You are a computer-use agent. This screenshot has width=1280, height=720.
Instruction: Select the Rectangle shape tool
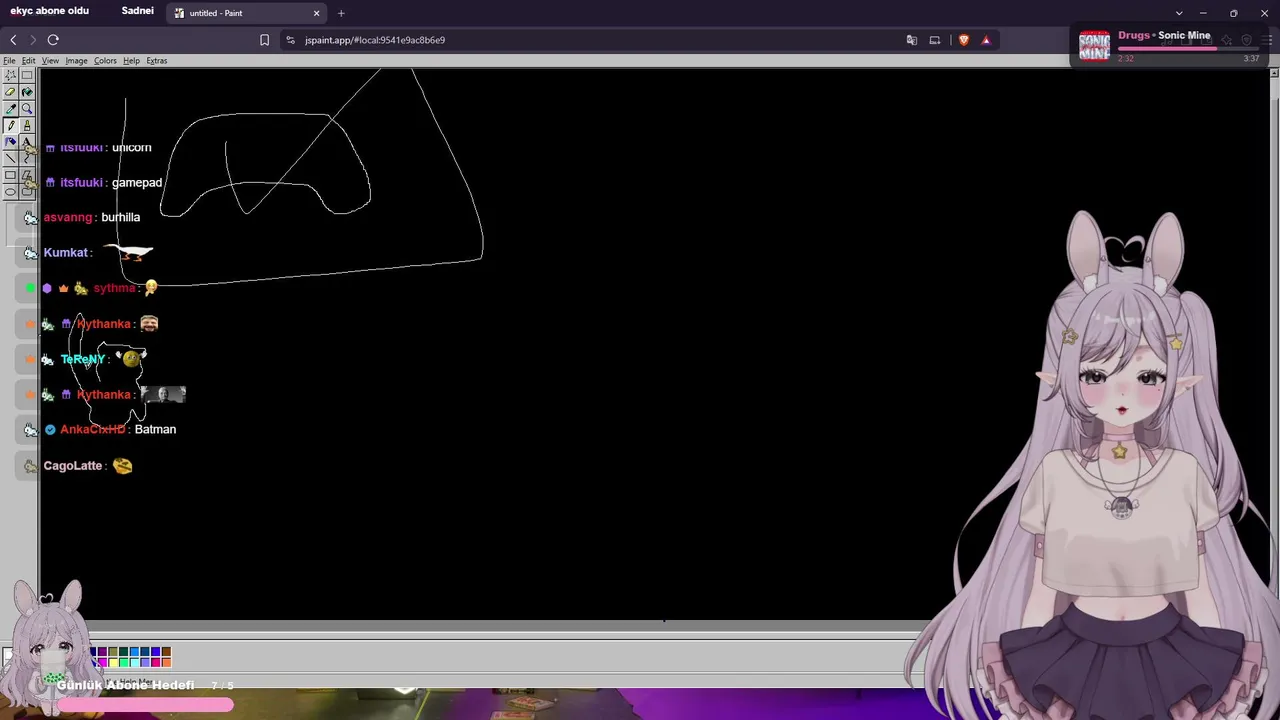10,175
